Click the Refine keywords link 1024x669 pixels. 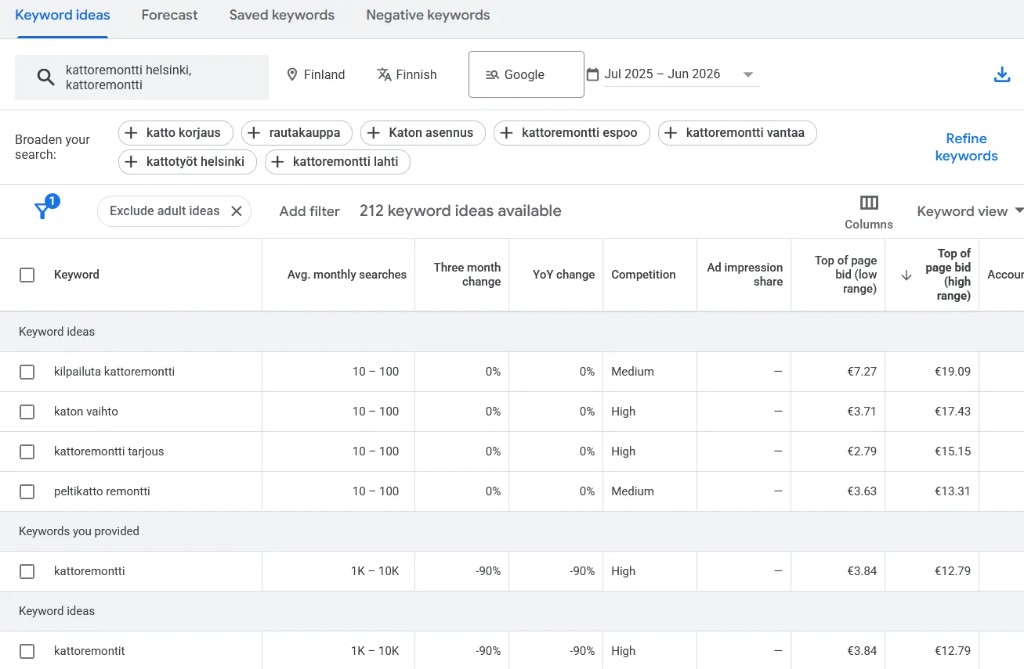click(x=966, y=147)
